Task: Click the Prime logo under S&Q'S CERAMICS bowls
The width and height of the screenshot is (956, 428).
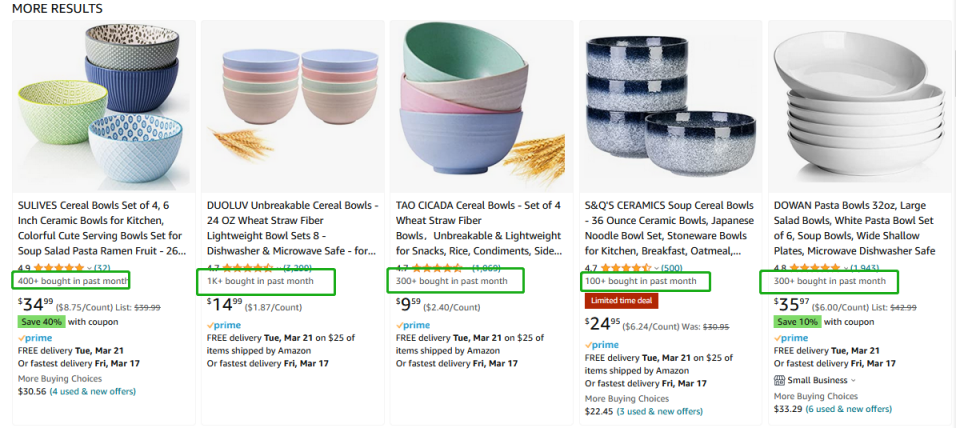Action: click(602, 344)
